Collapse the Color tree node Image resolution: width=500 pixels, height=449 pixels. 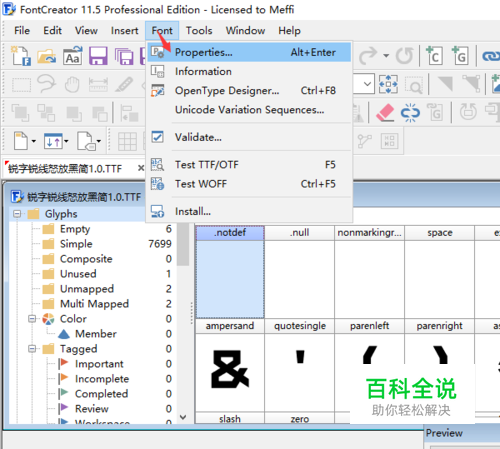coord(32,319)
